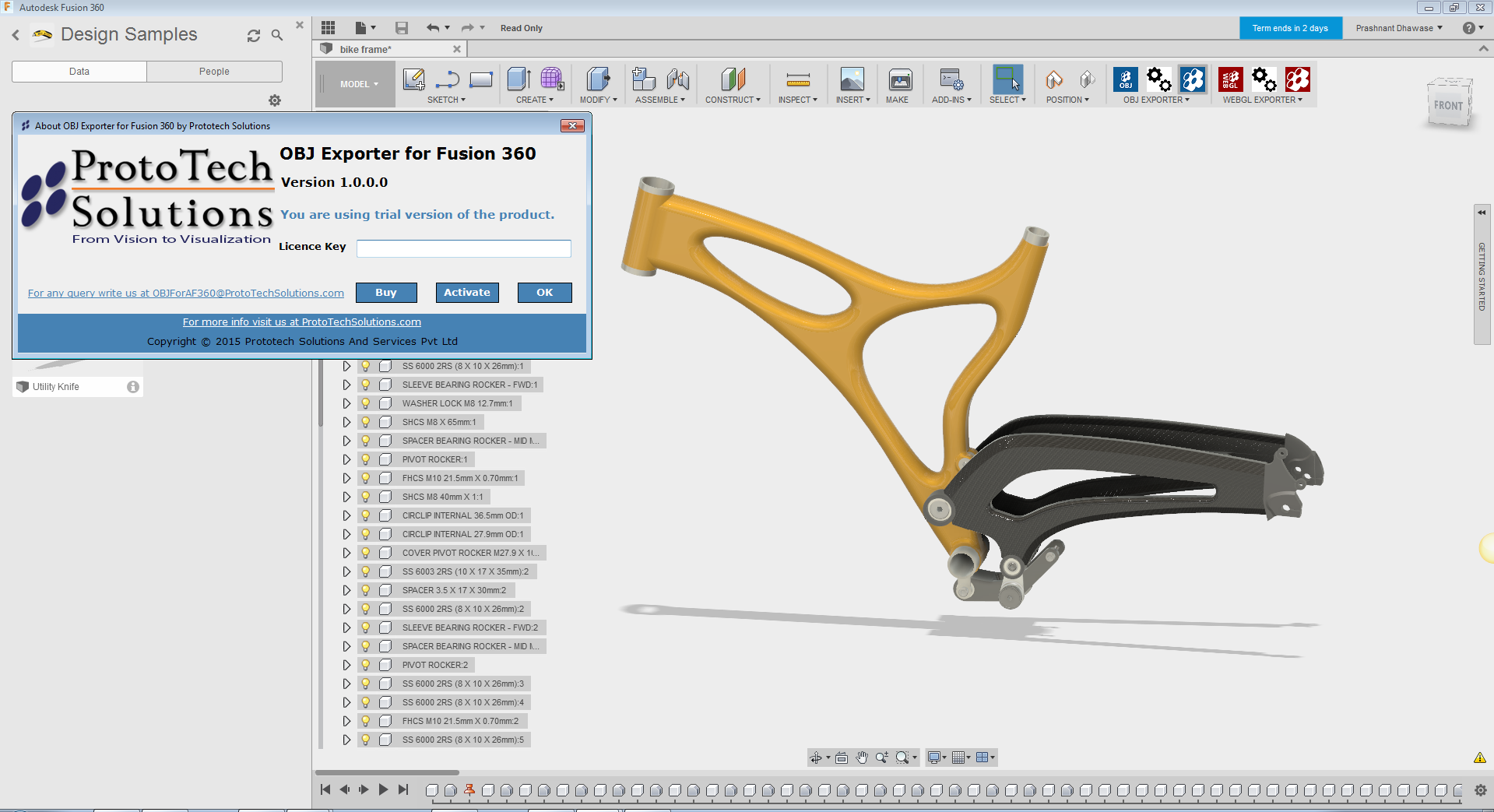The height and width of the screenshot is (812, 1494).
Task: Click the OBJ Exporter about icon
Action: point(1193,79)
